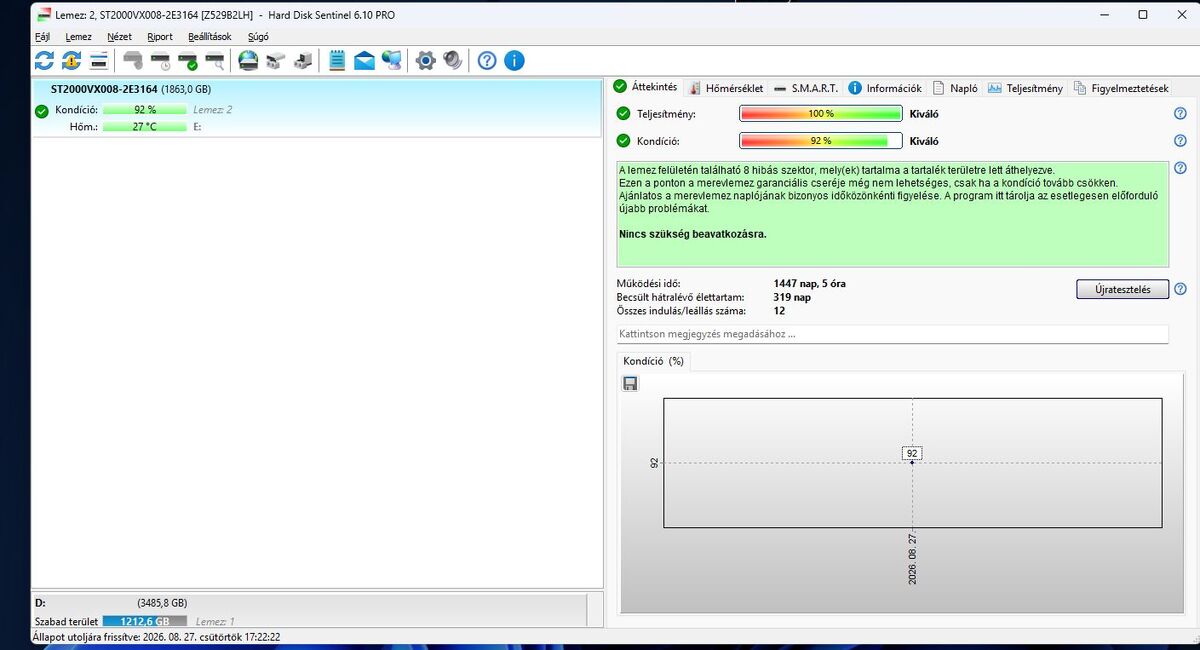The height and width of the screenshot is (650, 1200).
Task: Click the D: free space bar 1212,6 GB
Action: [x=144, y=622]
